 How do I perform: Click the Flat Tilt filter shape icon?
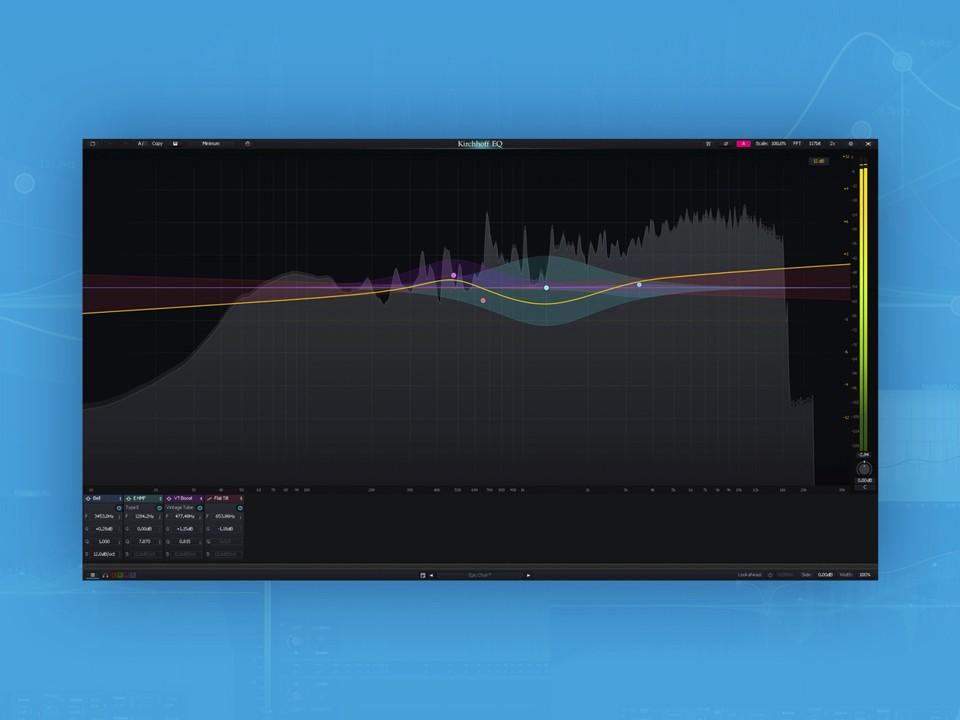[x=209, y=498]
